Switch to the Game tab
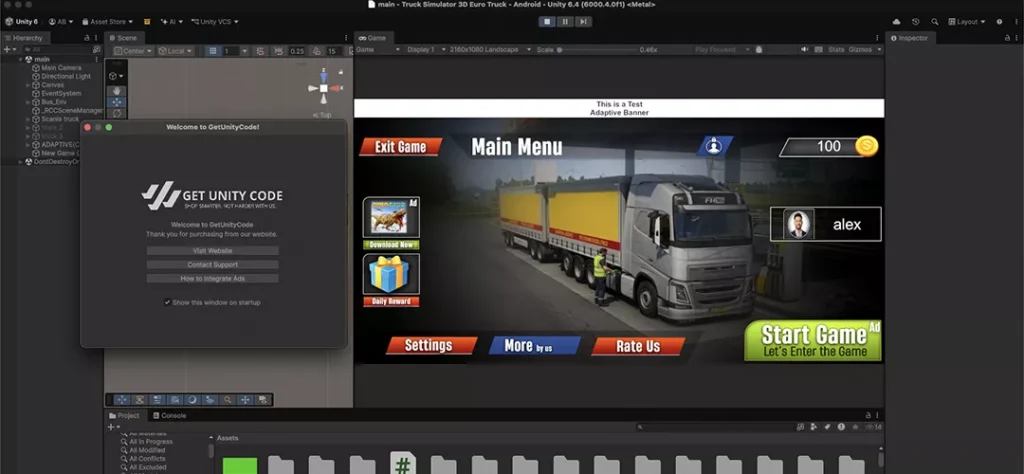Image resolution: width=1024 pixels, height=474 pixels. click(x=372, y=38)
